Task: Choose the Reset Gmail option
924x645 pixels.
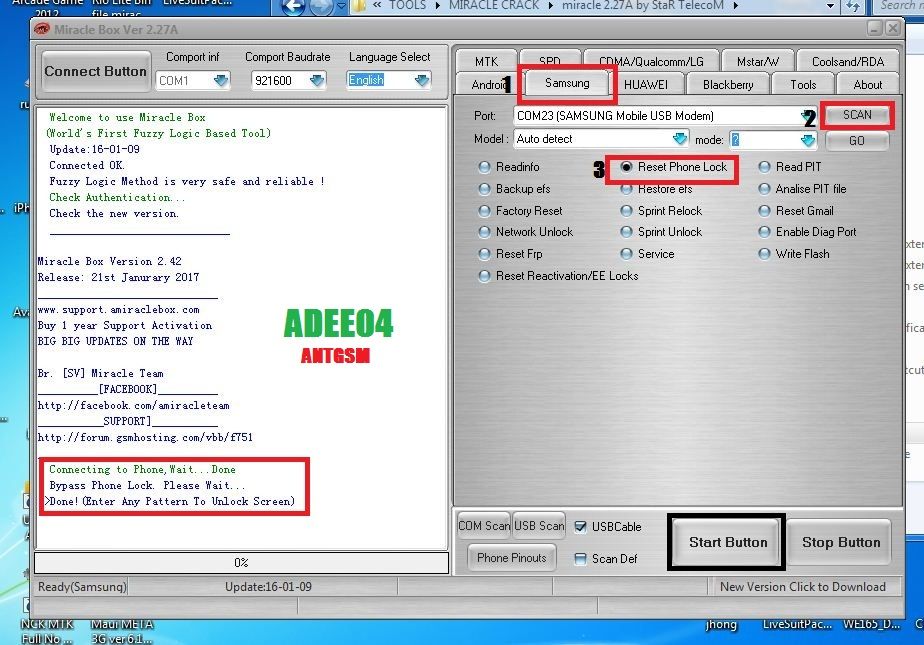Action: [x=797, y=211]
